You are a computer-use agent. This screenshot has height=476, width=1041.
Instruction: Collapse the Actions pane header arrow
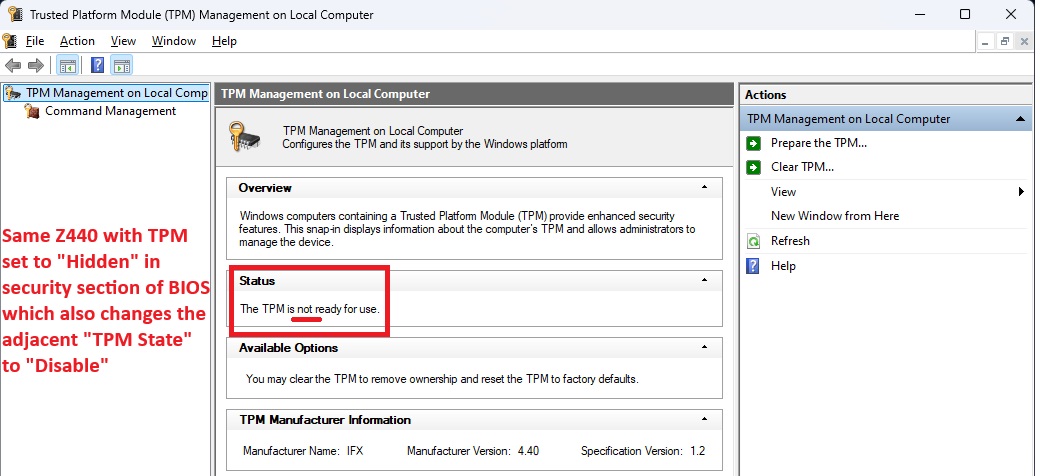point(1020,119)
